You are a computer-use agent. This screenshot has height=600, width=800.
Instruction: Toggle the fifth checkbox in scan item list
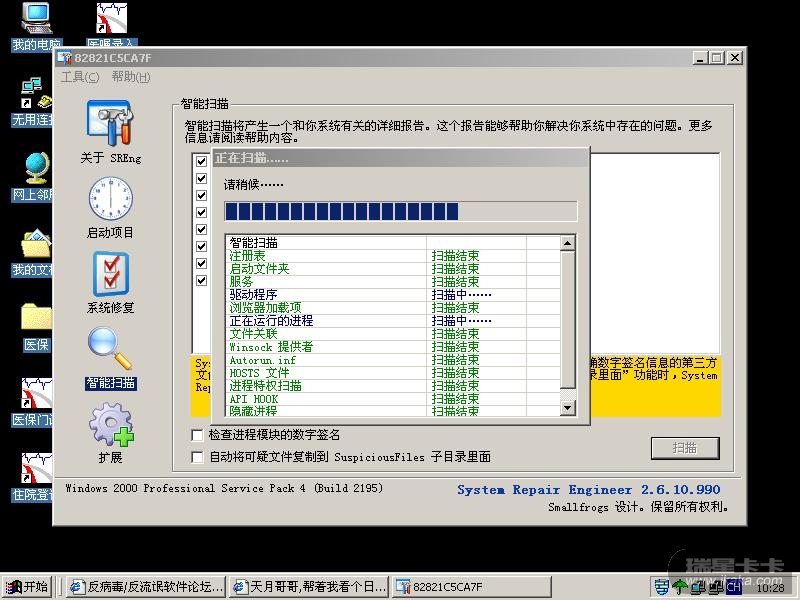(x=202, y=229)
